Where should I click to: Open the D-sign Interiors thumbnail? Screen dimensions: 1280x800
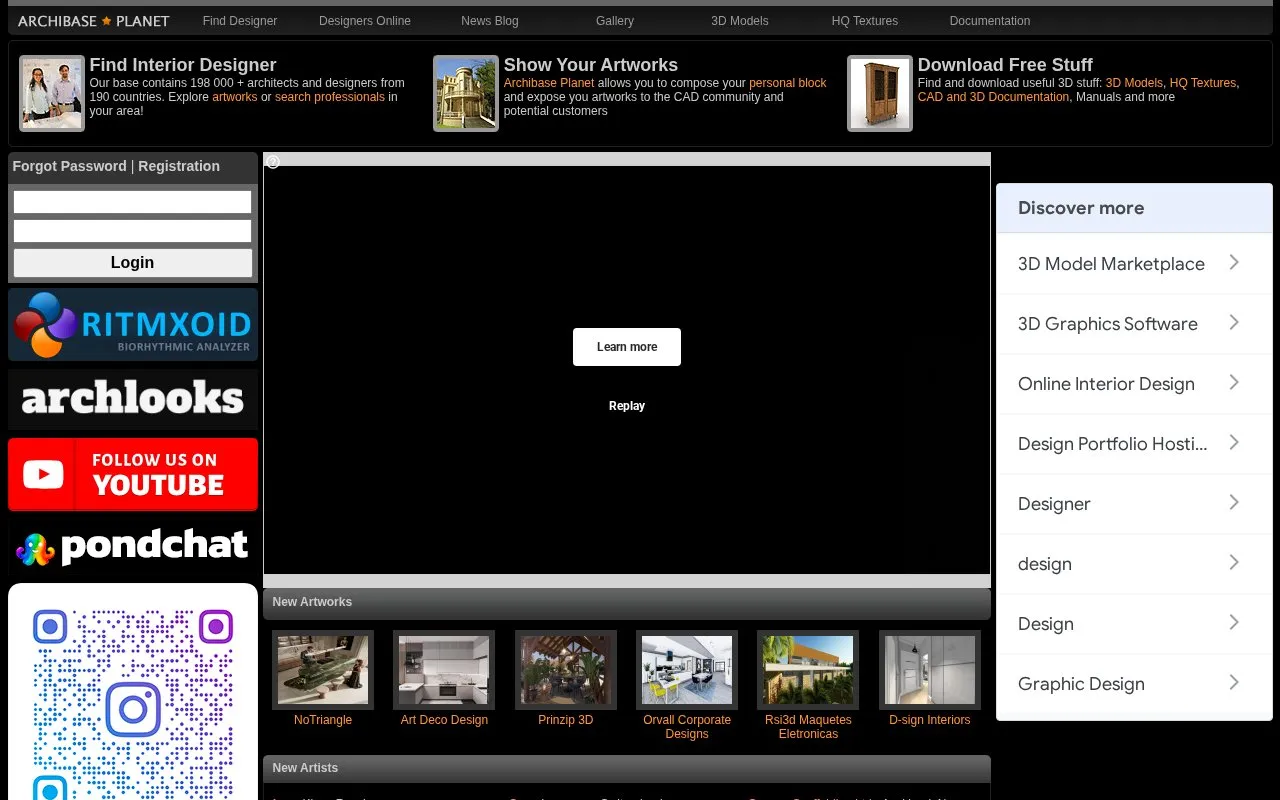(930, 670)
